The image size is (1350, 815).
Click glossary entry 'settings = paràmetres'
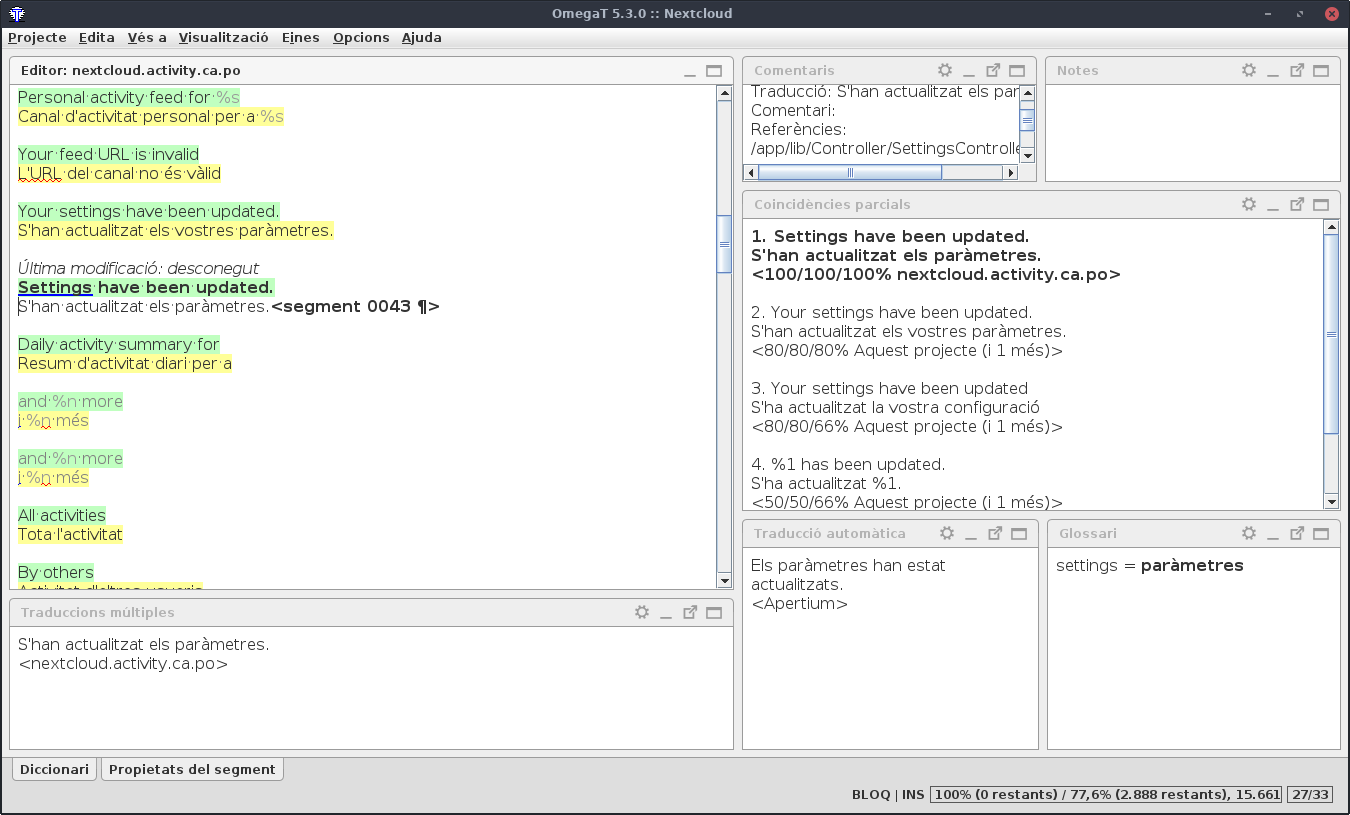pos(1150,566)
